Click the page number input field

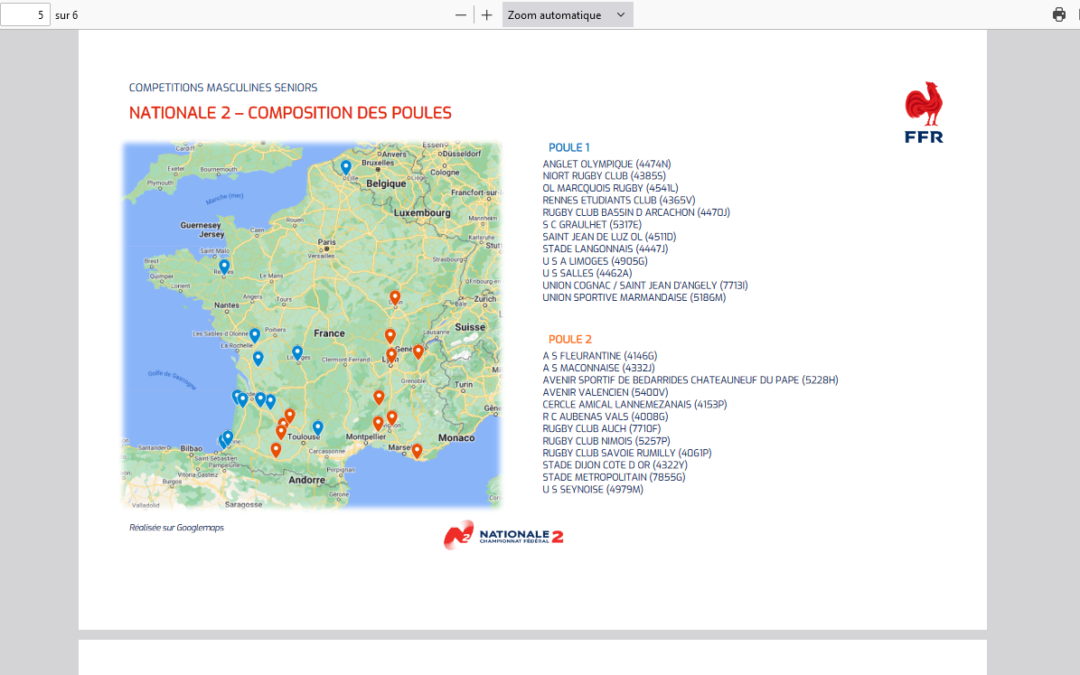[25, 14]
